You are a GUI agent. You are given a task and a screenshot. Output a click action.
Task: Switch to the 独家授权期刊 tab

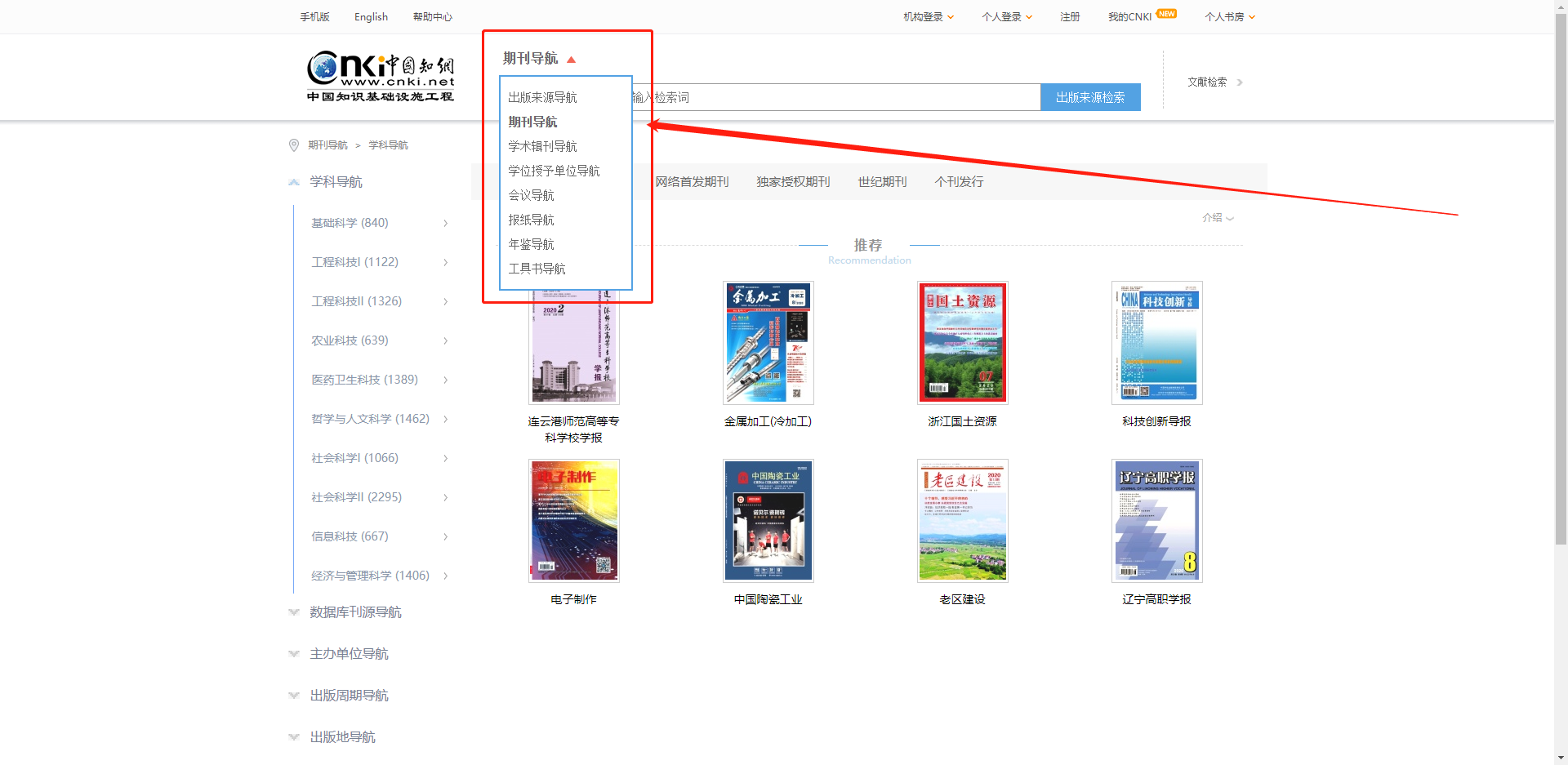(x=793, y=181)
